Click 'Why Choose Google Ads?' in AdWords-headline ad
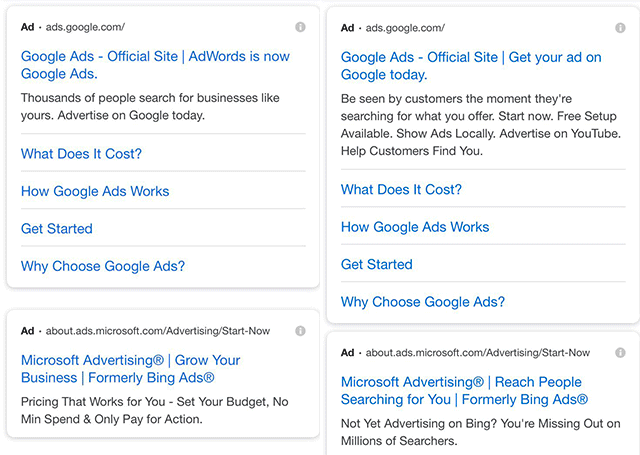The height and width of the screenshot is (455, 640). pos(103,266)
